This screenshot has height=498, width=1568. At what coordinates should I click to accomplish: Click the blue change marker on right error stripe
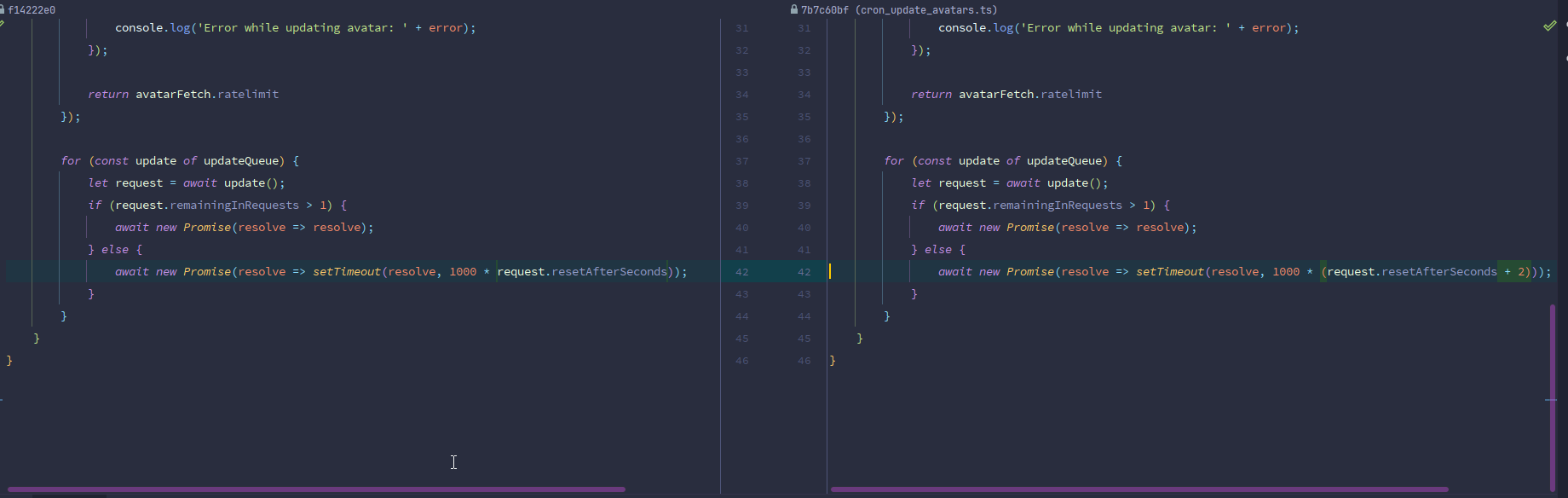(x=1551, y=400)
